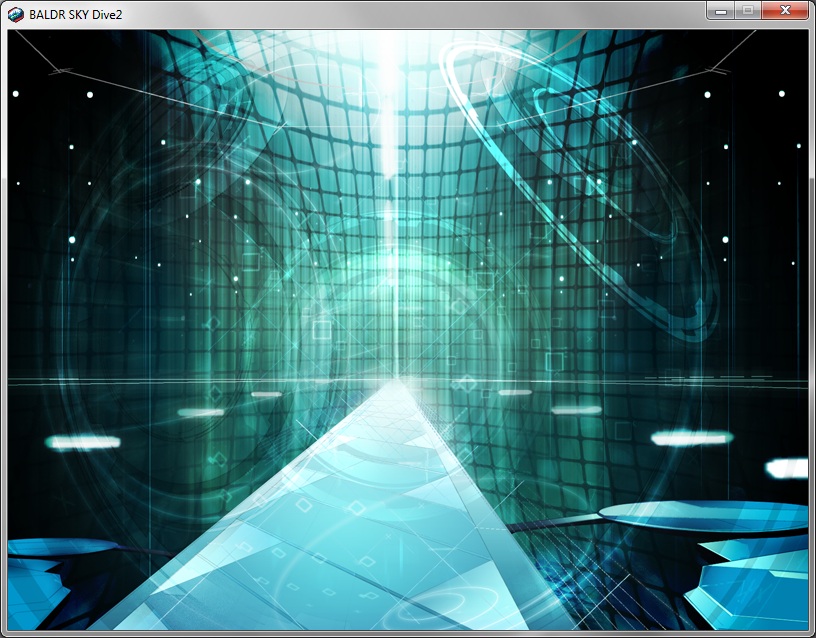The width and height of the screenshot is (816, 638).
Task: Close the BALDR SKY Dive2 window
Action: tap(785, 10)
